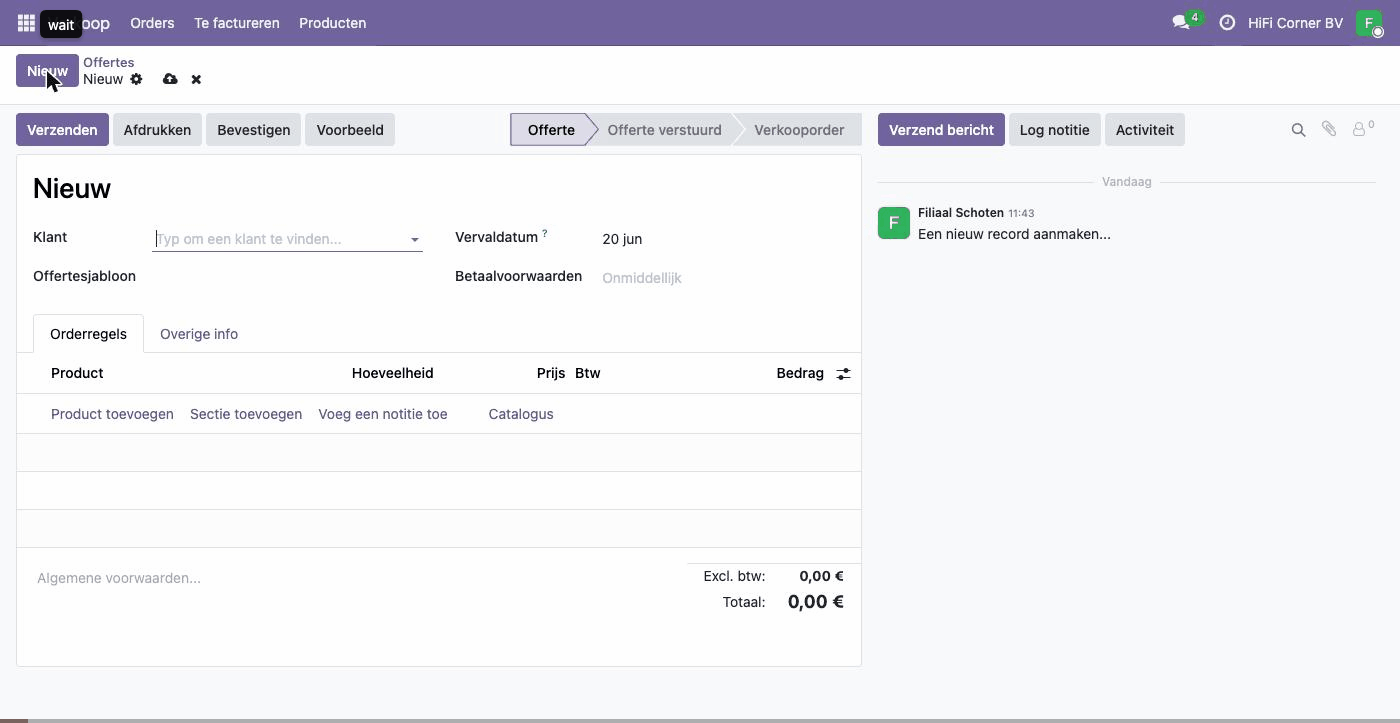Click the Prijs column header
1400x723 pixels.
tap(551, 373)
